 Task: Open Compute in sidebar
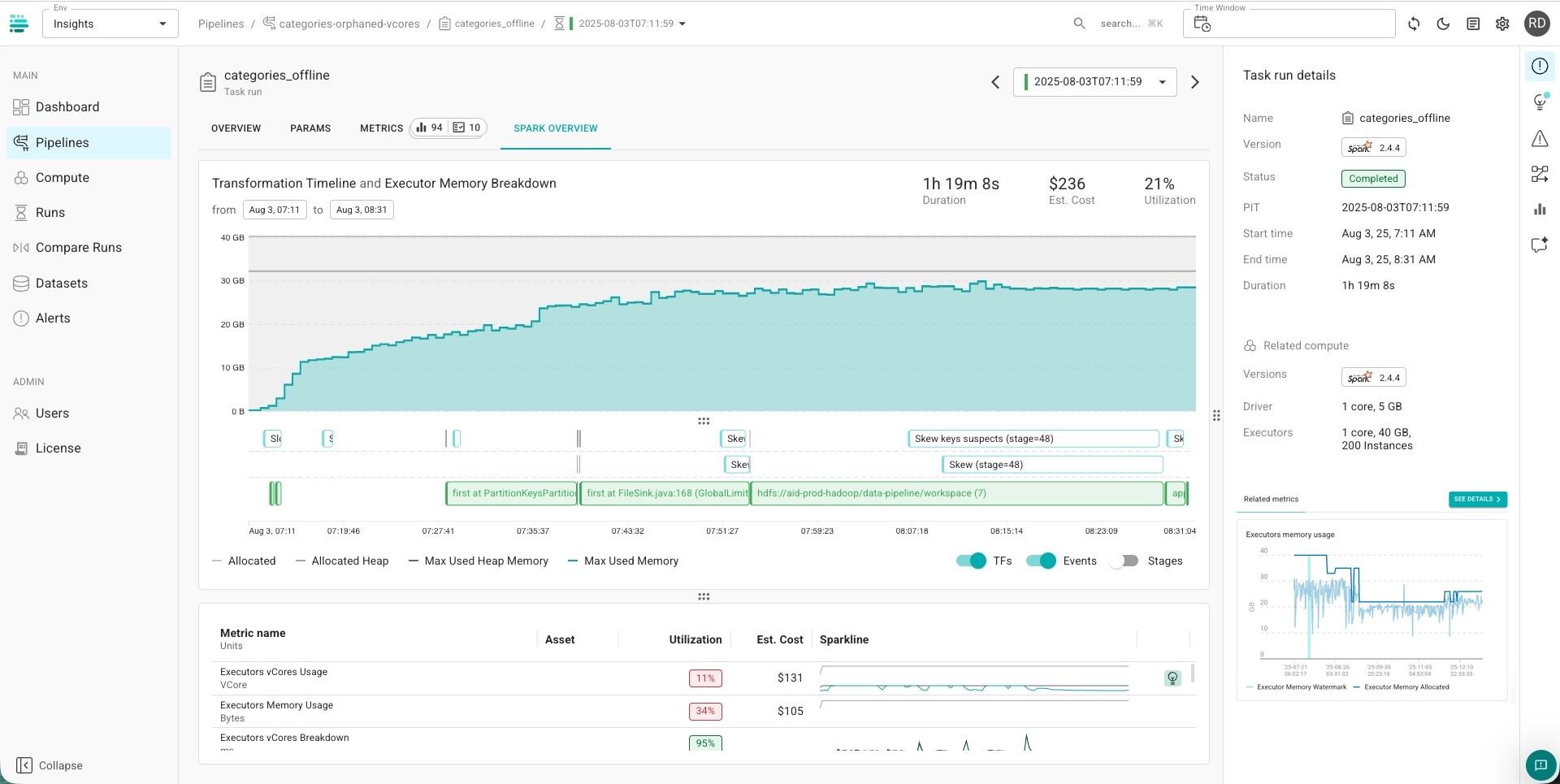89,178
